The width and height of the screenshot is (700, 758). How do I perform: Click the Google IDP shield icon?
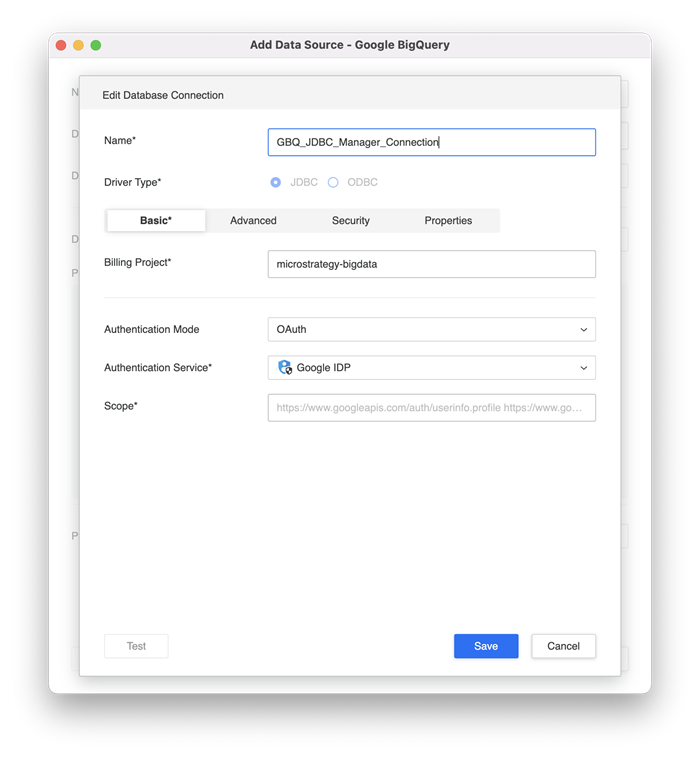click(x=284, y=368)
